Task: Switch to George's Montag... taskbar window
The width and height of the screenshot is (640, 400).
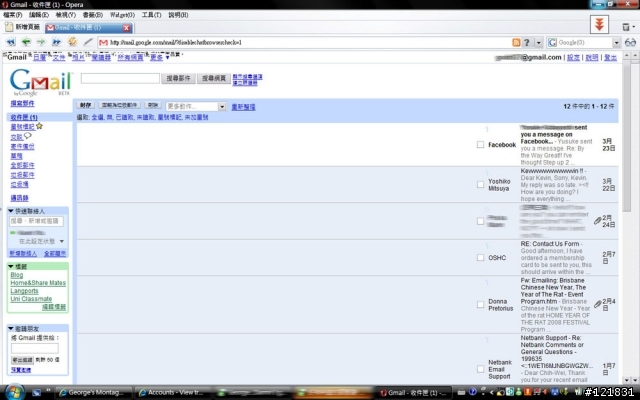Action: click(93, 392)
